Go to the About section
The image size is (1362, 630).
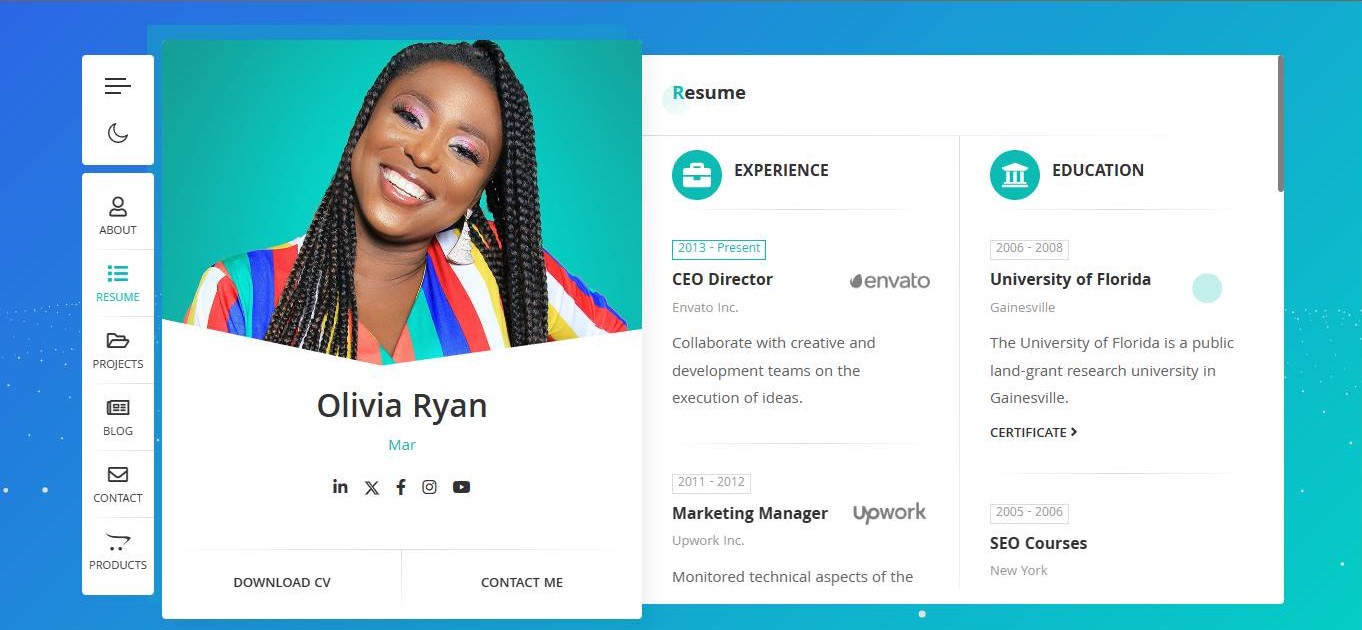(118, 216)
